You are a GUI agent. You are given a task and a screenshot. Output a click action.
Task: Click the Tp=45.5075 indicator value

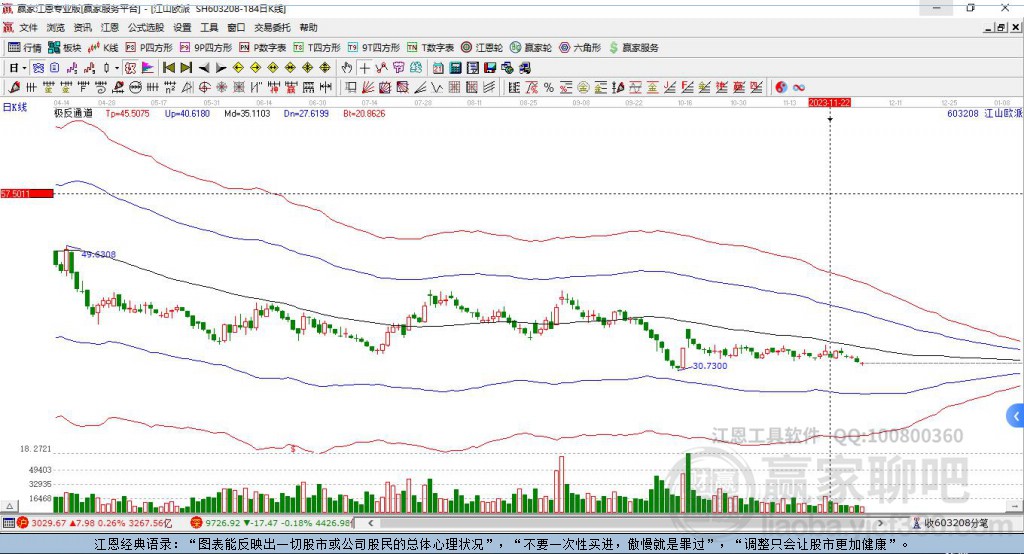(x=127, y=113)
